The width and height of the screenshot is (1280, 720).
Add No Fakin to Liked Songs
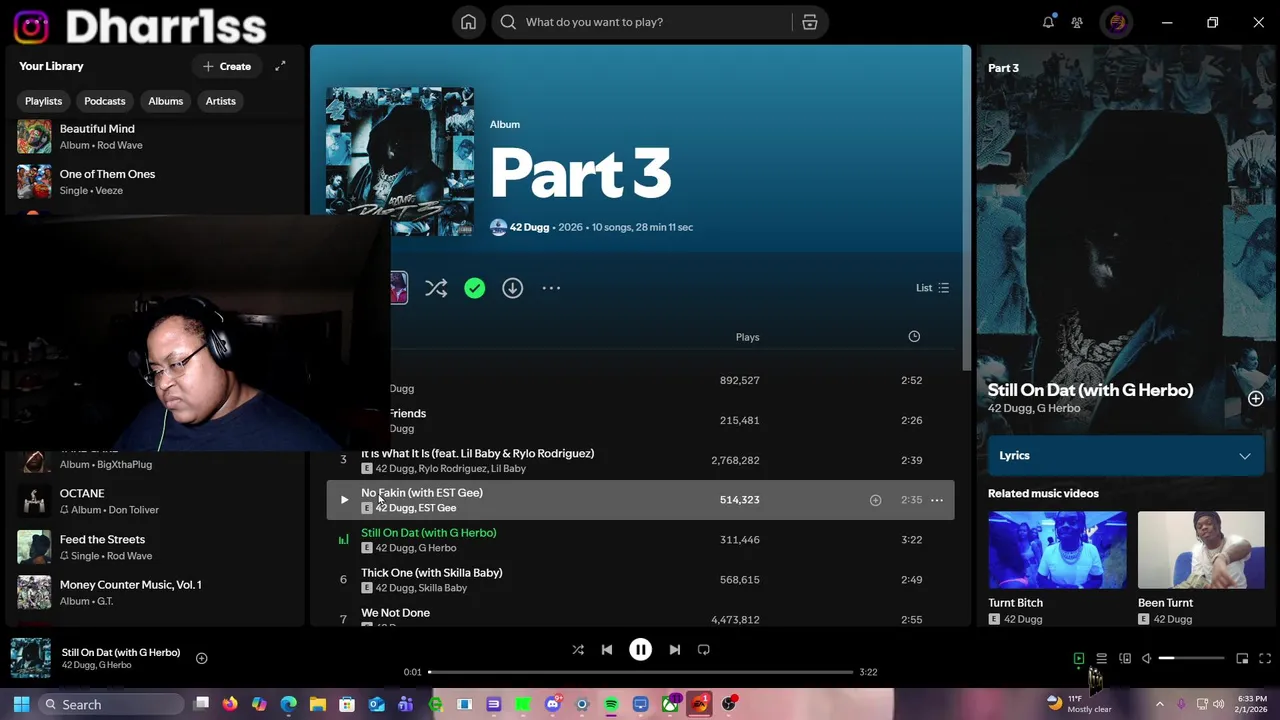[x=875, y=500]
